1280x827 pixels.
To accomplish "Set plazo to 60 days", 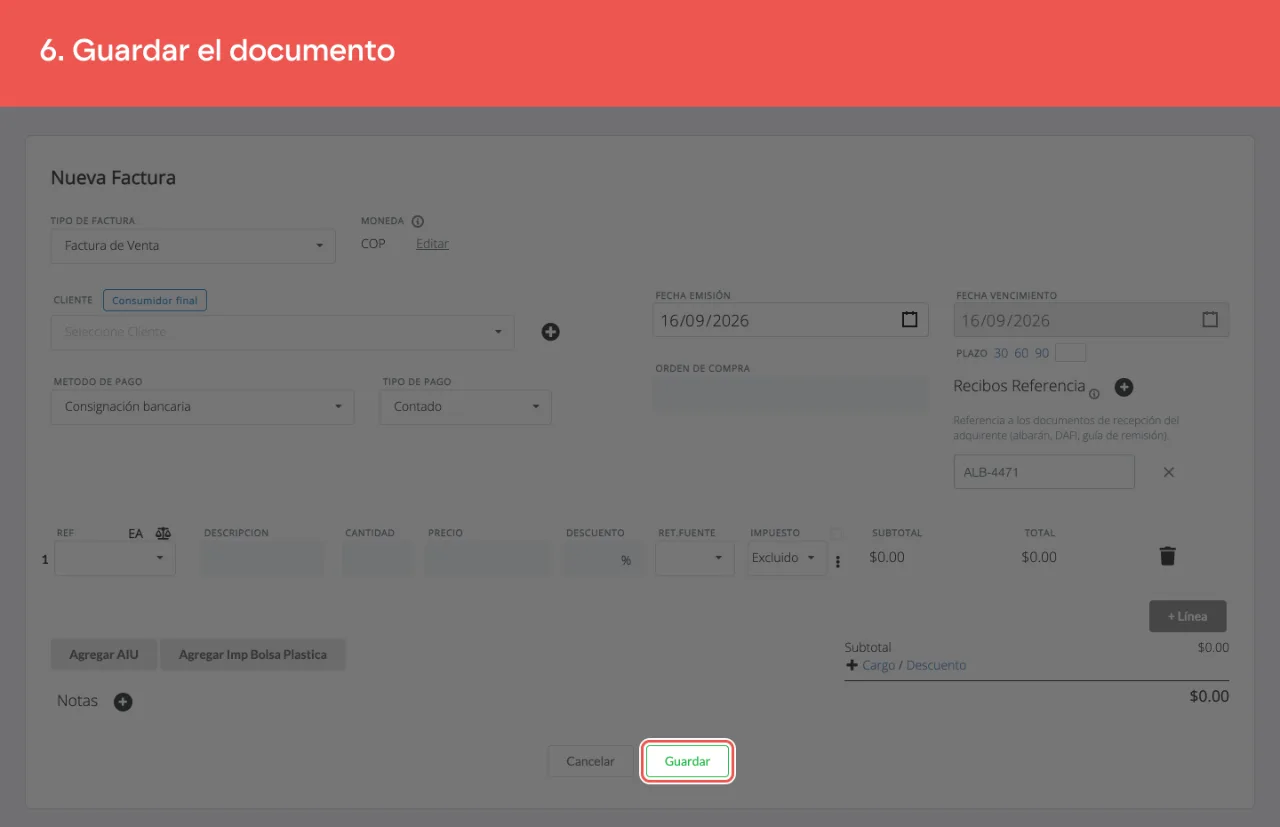I will coord(1021,353).
